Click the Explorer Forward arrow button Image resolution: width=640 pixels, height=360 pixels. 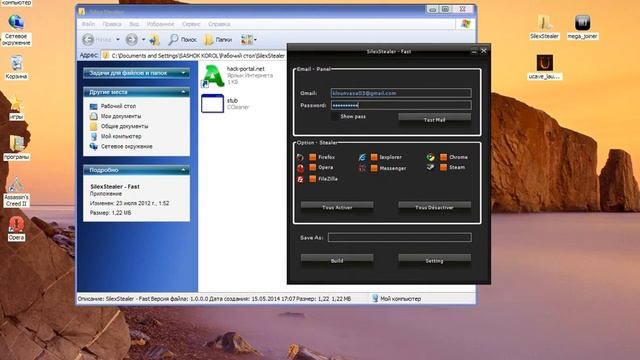[x=131, y=40]
